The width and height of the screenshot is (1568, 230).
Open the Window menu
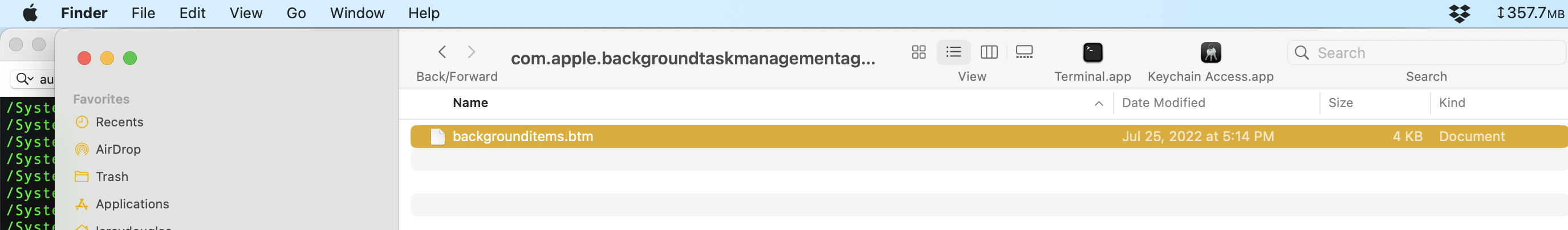point(357,13)
